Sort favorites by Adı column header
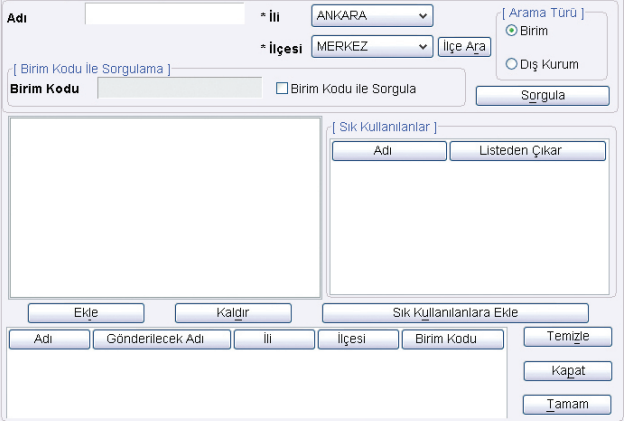 pos(388,151)
